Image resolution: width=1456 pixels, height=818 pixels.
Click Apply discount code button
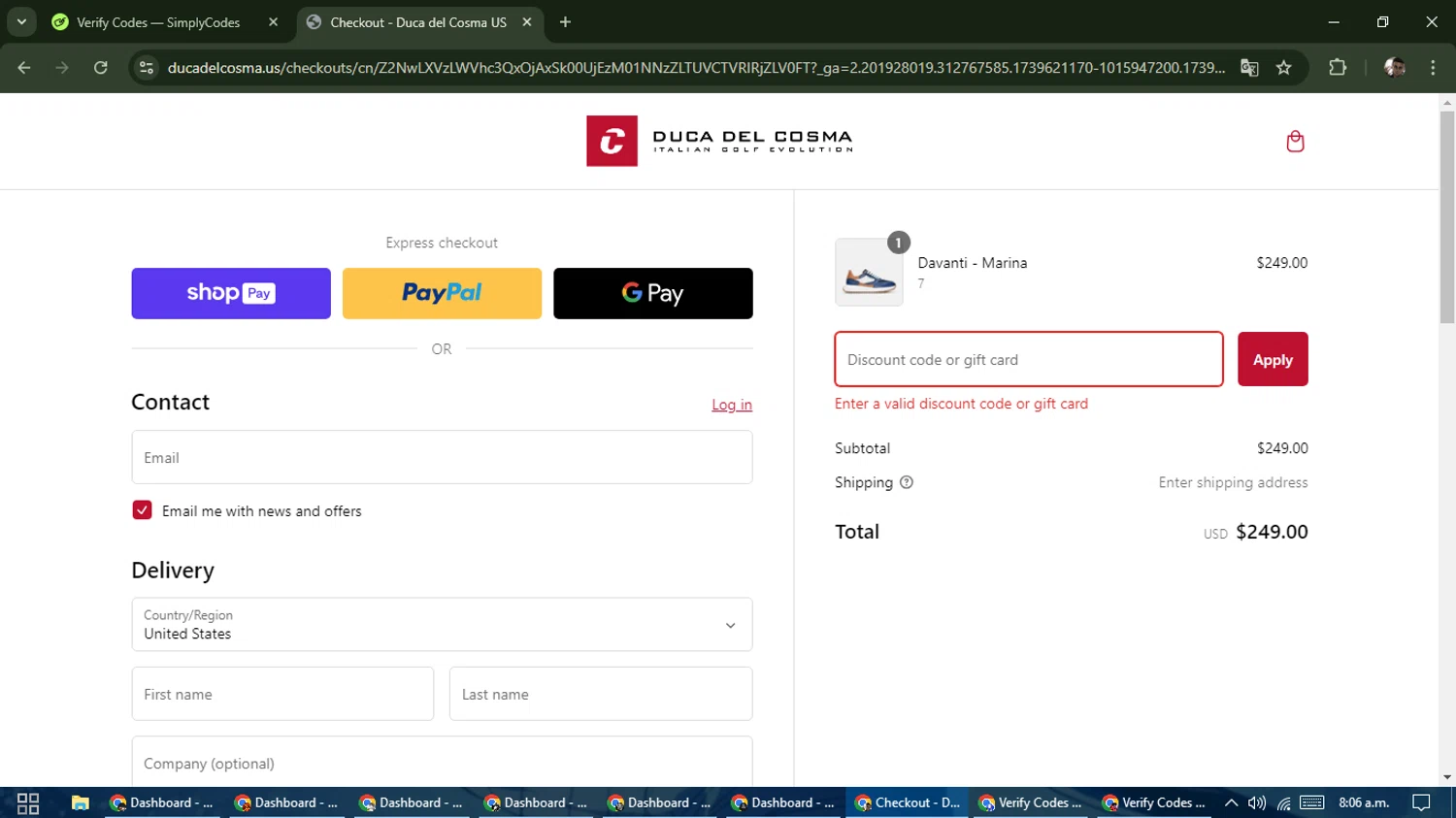click(x=1273, y=359)
